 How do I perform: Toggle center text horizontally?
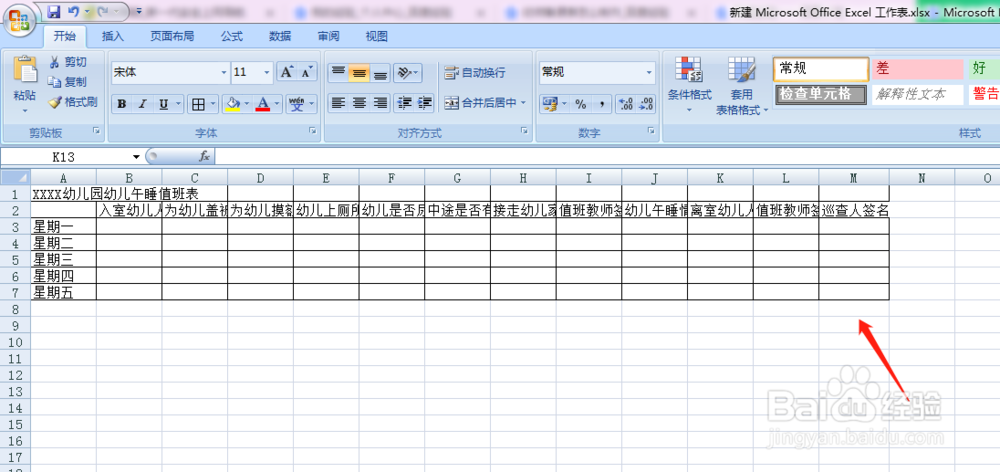(359, 103)
